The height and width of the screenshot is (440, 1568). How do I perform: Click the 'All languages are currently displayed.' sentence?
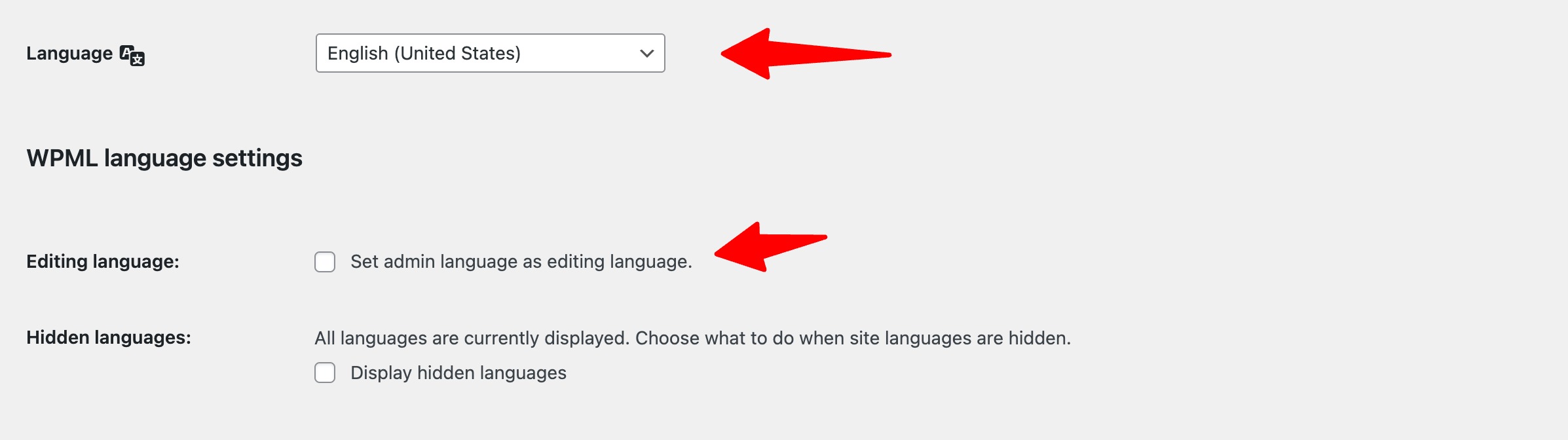[472, 338]
